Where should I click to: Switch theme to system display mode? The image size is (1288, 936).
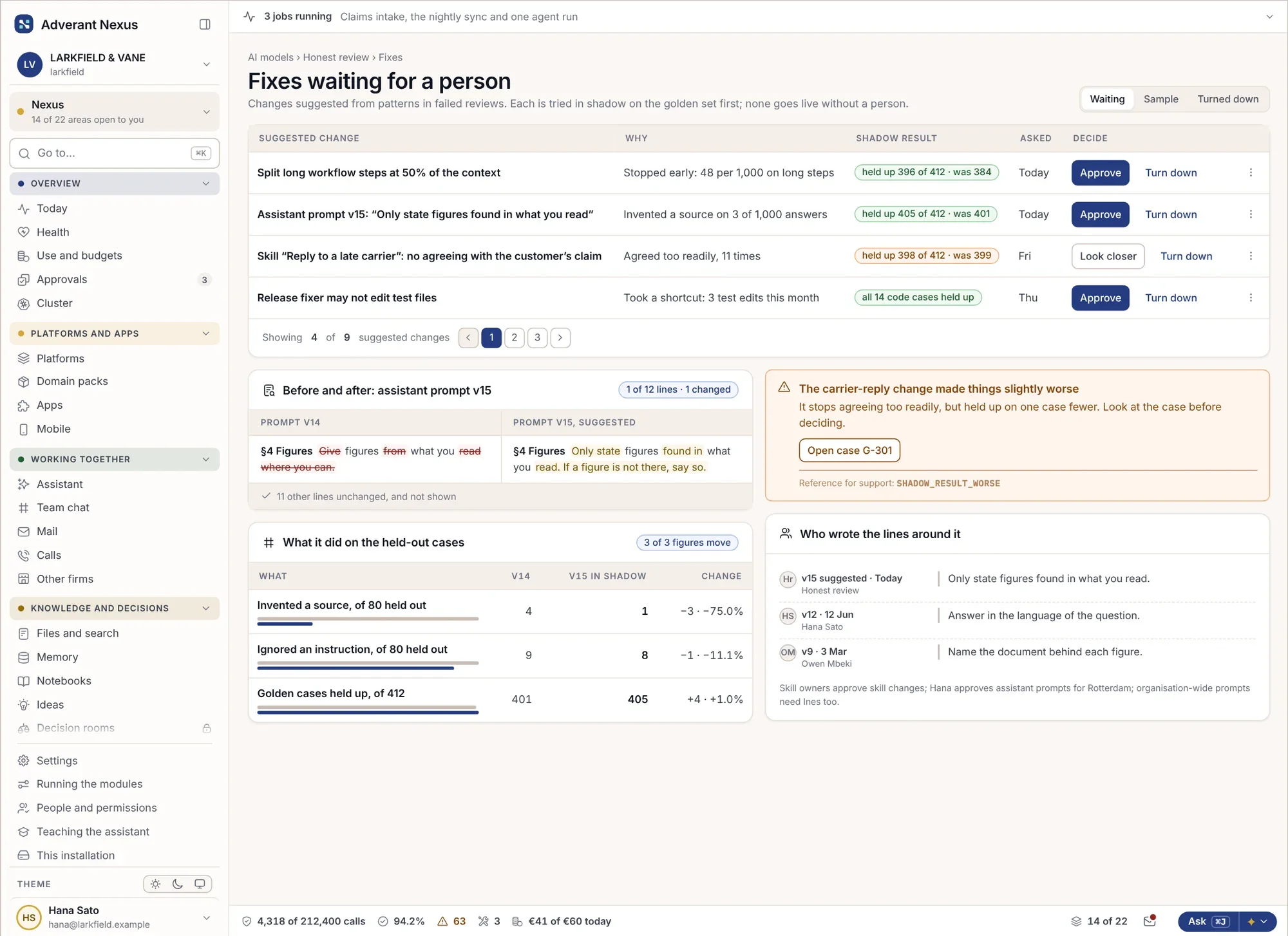pyautogui.click(x=200, y=884)
